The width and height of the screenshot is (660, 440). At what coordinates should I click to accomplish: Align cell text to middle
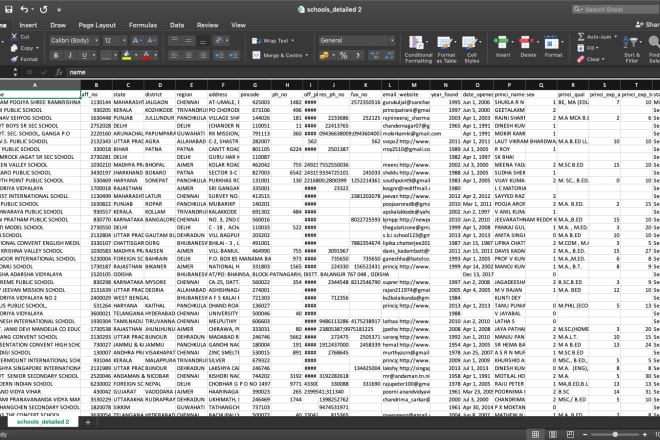(x=189, y=40)
